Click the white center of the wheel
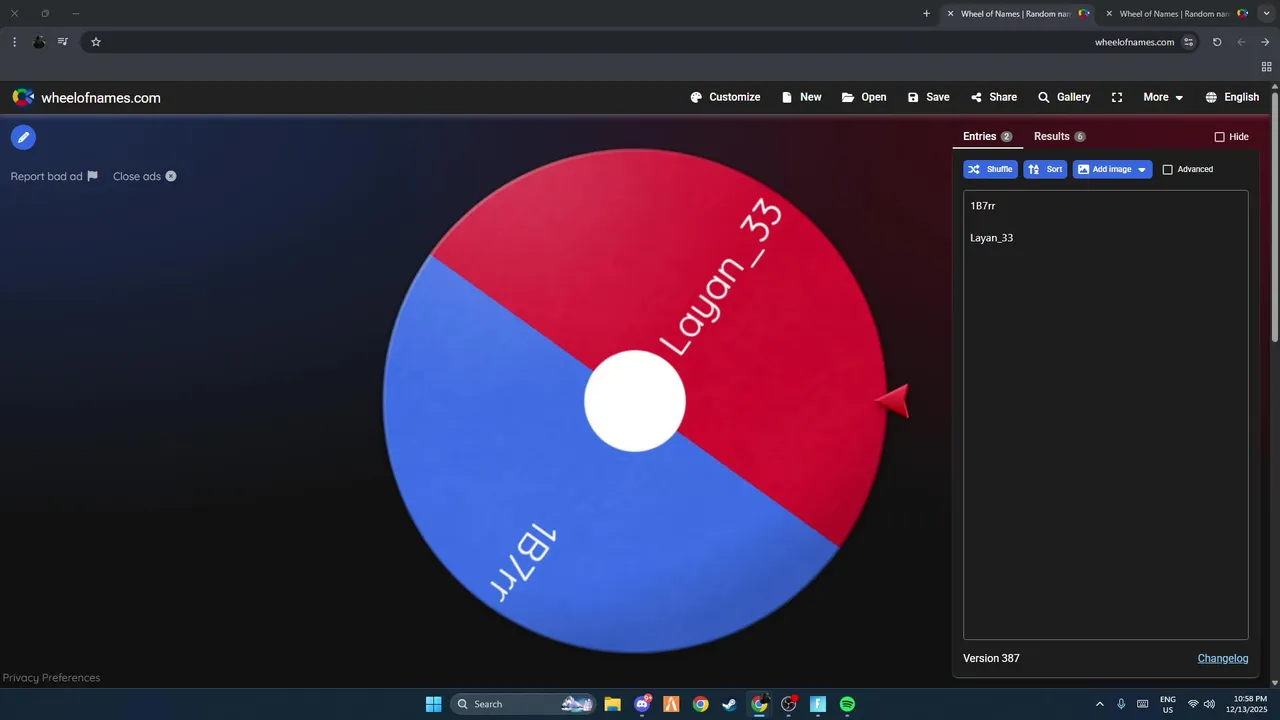1280x720 pixels. (x=635, y=400)
